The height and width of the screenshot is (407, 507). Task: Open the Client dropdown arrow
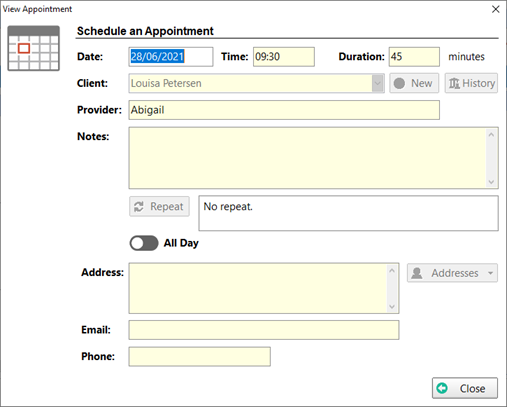(x=377, y=83)
